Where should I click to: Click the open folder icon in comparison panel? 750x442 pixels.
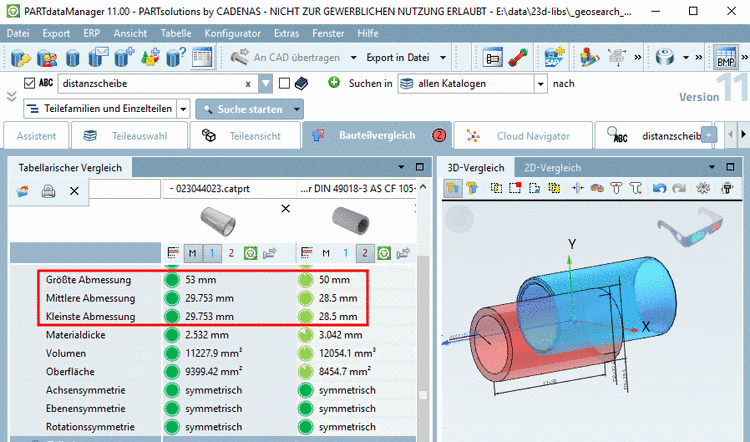(22, 191)
